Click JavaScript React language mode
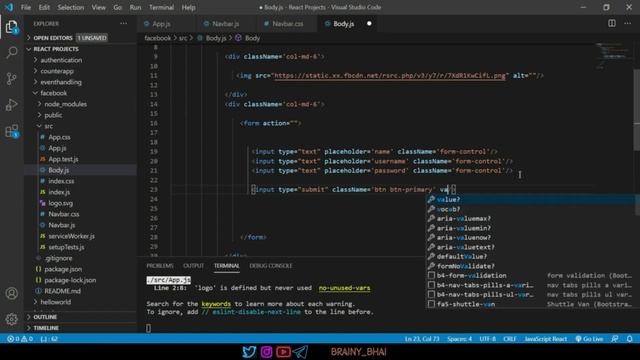This screenshot has height=360, width=640. tap(545, 339)
